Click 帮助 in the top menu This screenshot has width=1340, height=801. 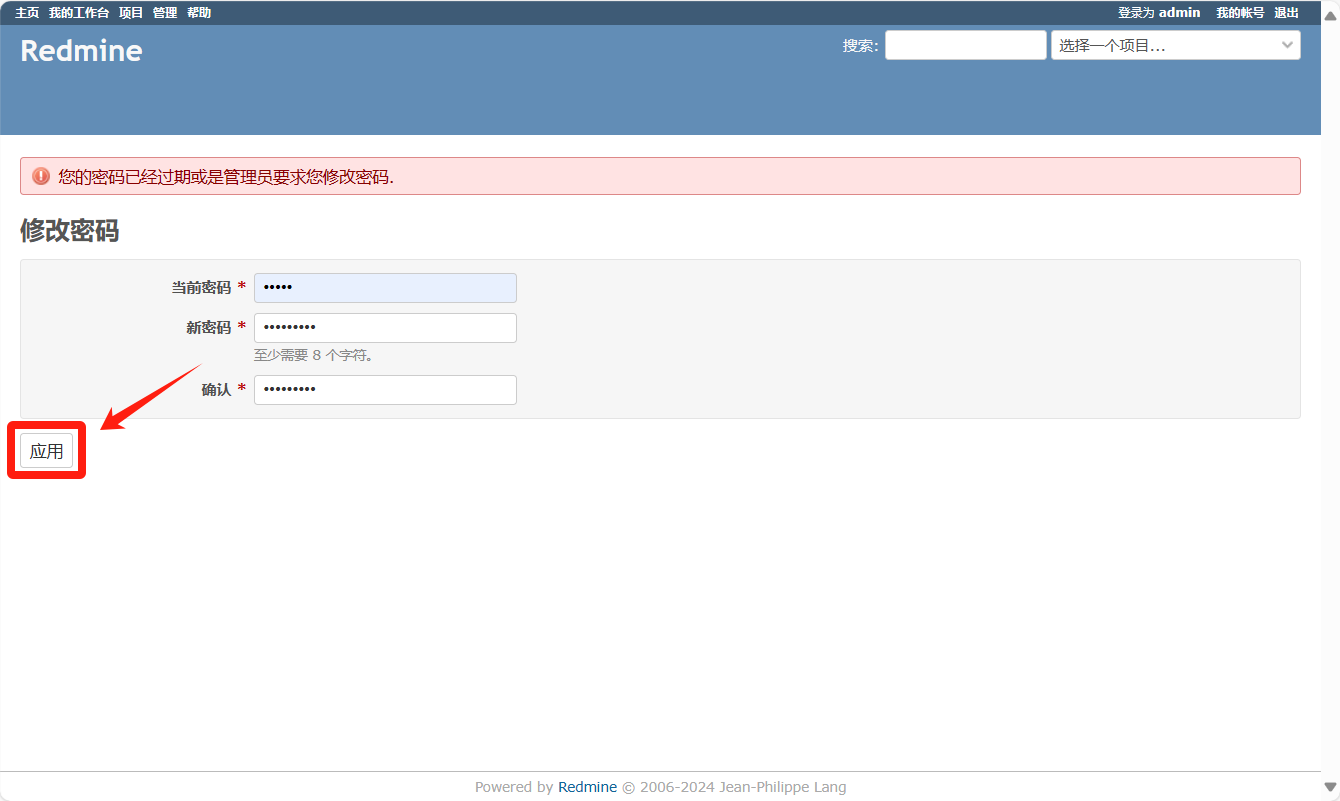[x=199, y=13]
